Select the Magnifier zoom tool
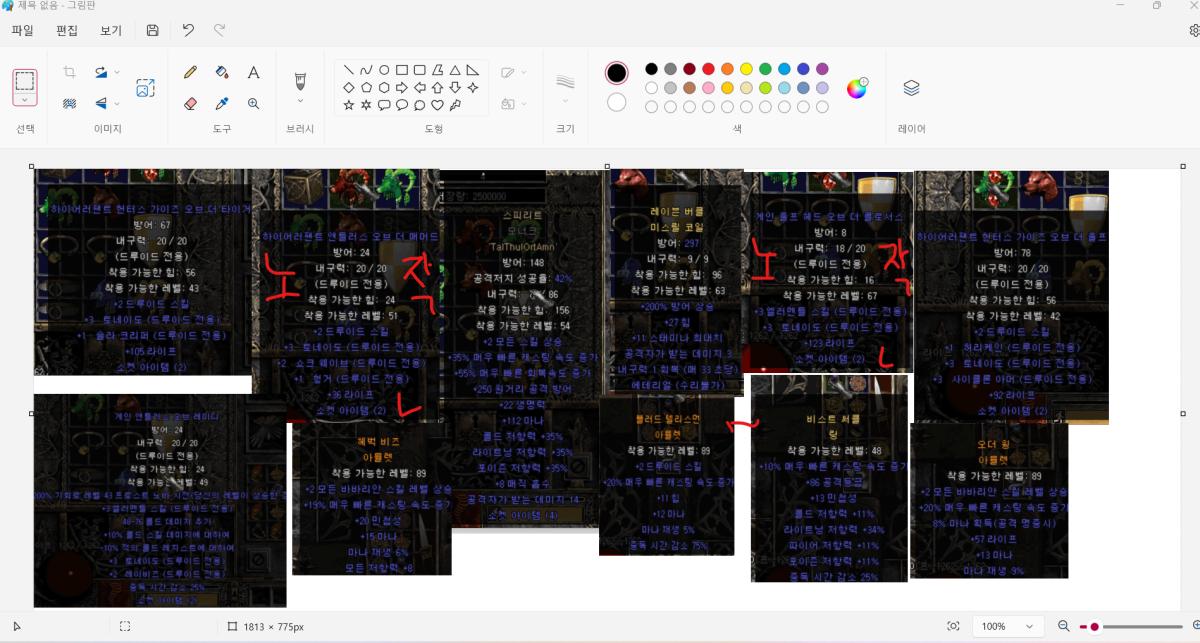 (253, 103)
